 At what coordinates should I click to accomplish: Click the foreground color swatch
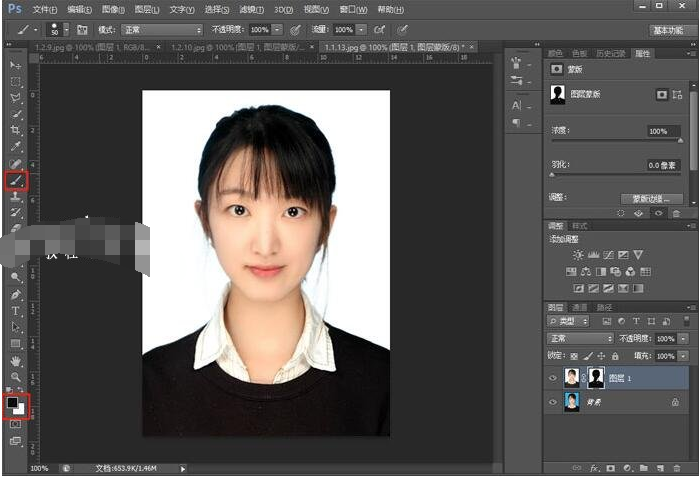coord(12,403)
